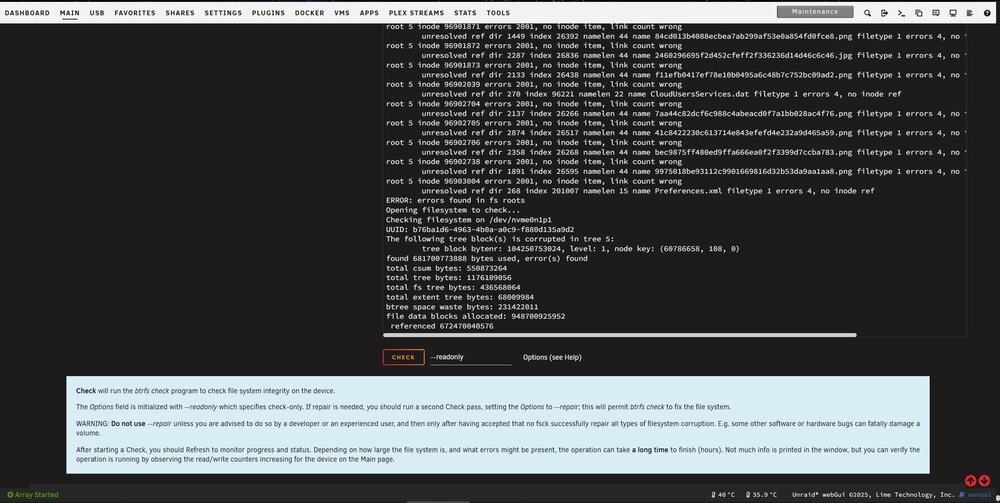Click 'total extent tree bytes: 68009984' line
The width and height of the screenshot is (1000, 503).
460,297
